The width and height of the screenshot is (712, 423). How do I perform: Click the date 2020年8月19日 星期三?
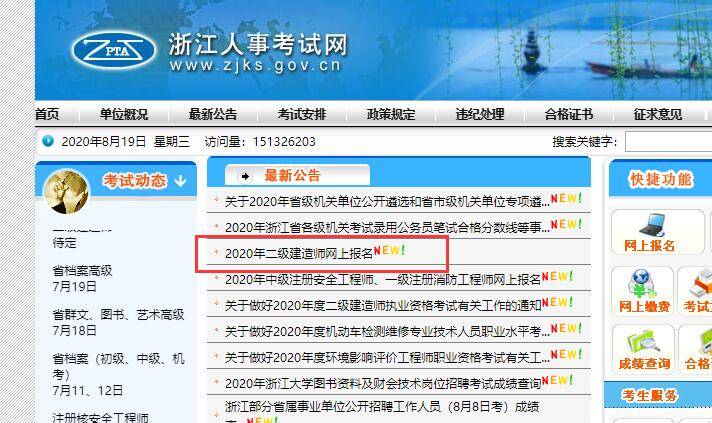125,142
